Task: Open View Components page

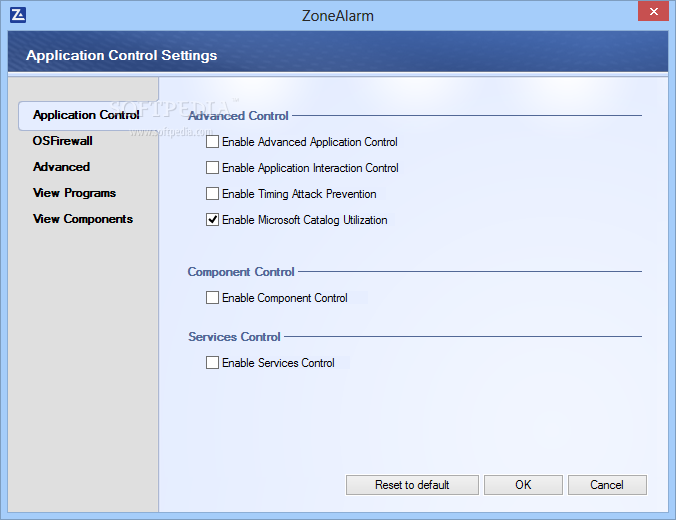Action: [x=83, y=219]
